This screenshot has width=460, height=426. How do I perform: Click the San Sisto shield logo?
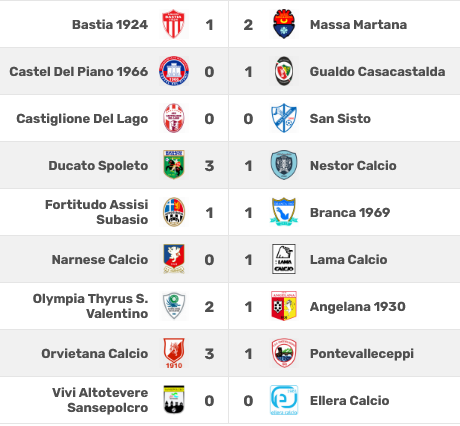284,118
